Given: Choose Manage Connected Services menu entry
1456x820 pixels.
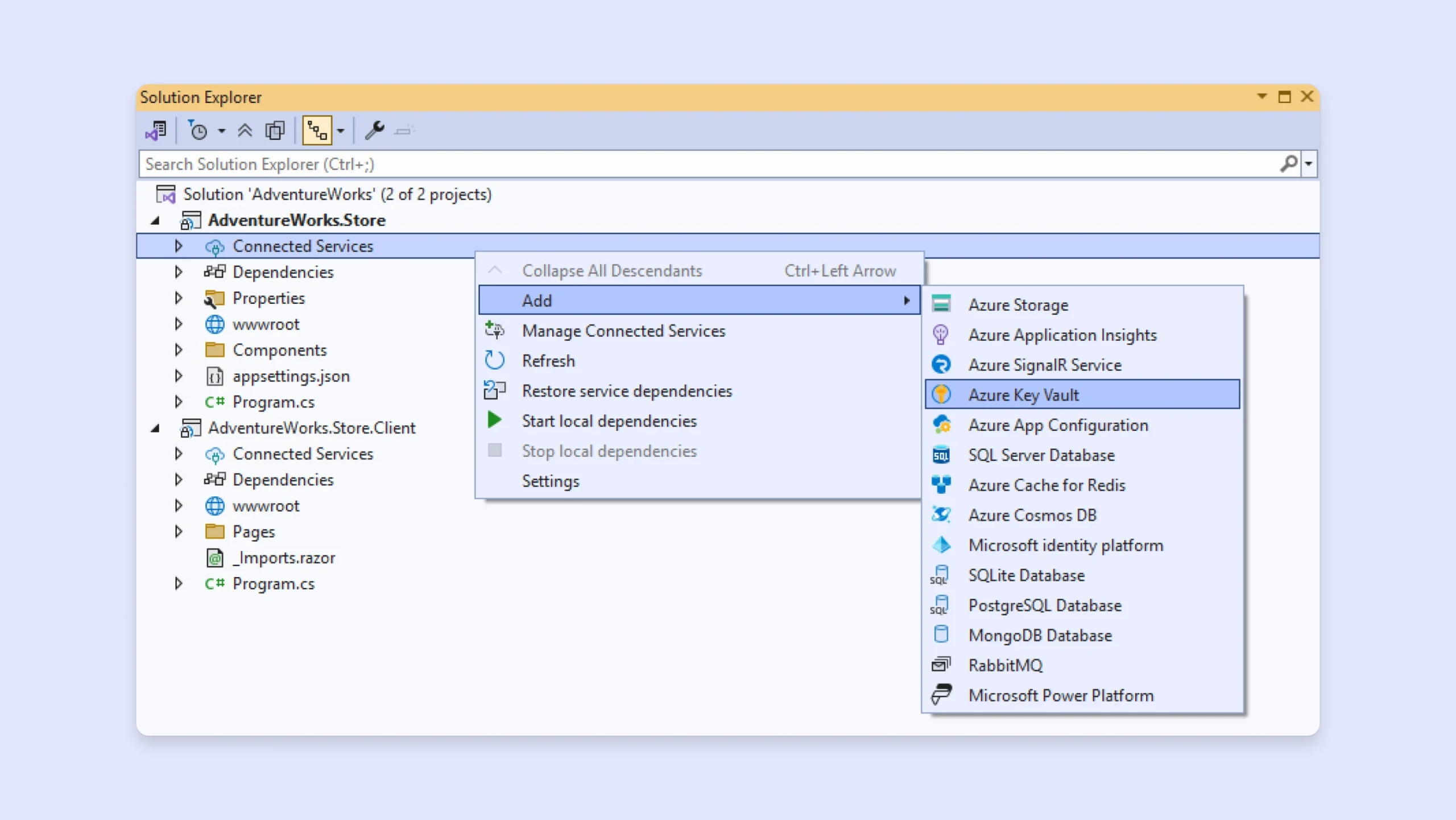Looking at the screenshot, I should [x=623, y=331].
